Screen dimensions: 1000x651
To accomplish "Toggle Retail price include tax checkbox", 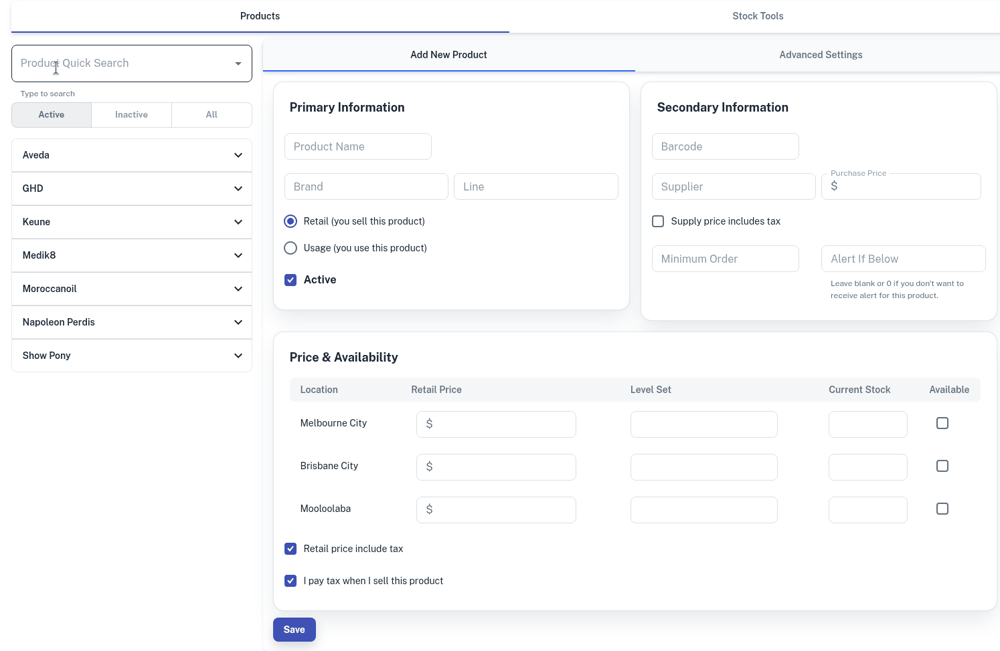I will [291, 549].
